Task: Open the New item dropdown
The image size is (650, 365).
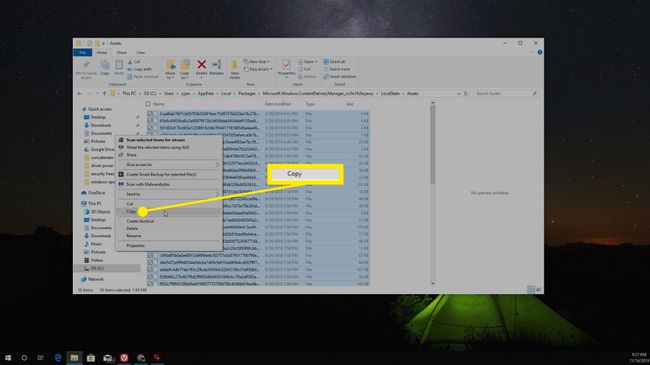Action: pyautogui.click(x=257, y=62)
